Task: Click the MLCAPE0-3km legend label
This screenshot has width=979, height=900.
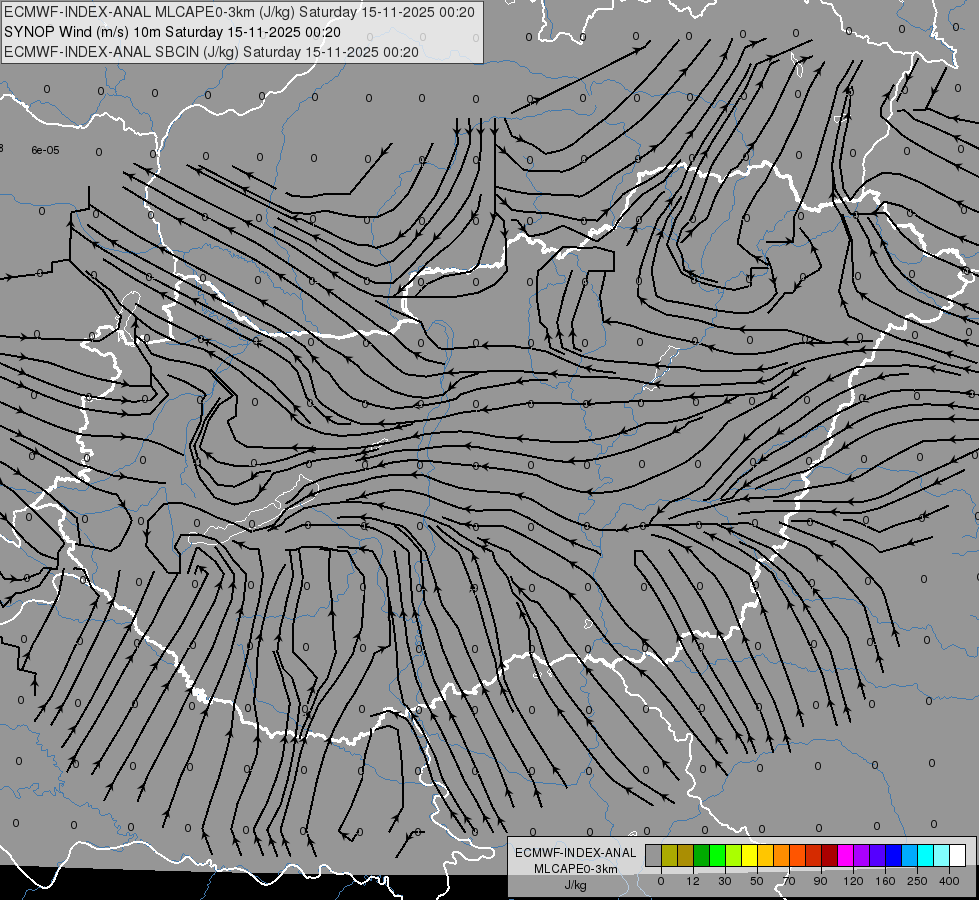Action: click(x=576, y=869)
